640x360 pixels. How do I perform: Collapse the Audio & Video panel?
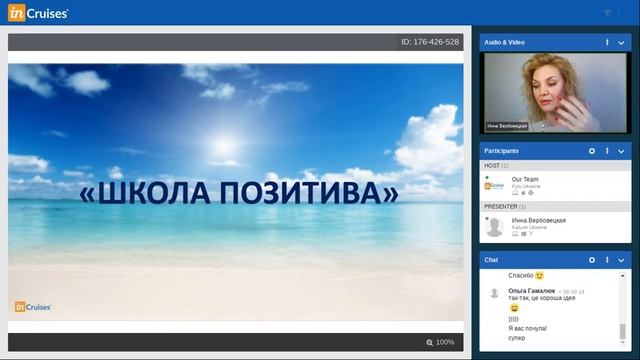point(621,42)
